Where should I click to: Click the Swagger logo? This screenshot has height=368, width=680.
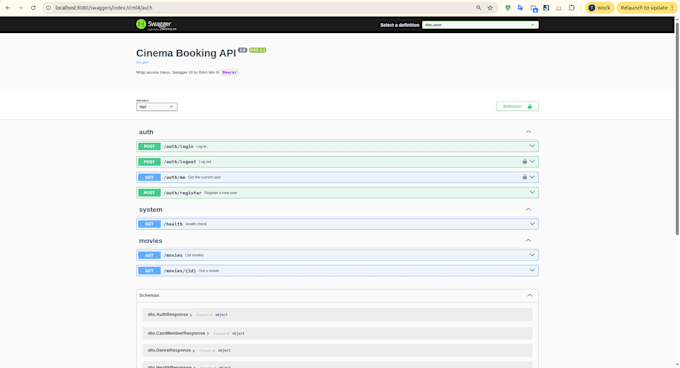point(156,25)
